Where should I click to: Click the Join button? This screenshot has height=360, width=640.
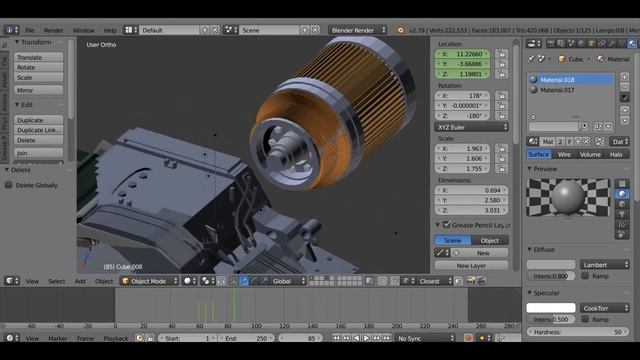pyautogui.click(x=39, y=153)
